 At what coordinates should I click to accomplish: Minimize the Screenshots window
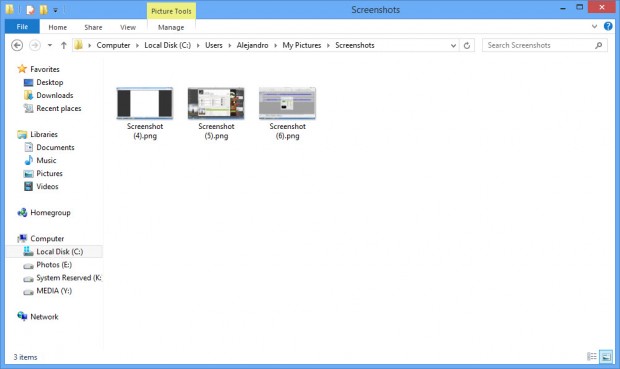click(x=563, y=8)
